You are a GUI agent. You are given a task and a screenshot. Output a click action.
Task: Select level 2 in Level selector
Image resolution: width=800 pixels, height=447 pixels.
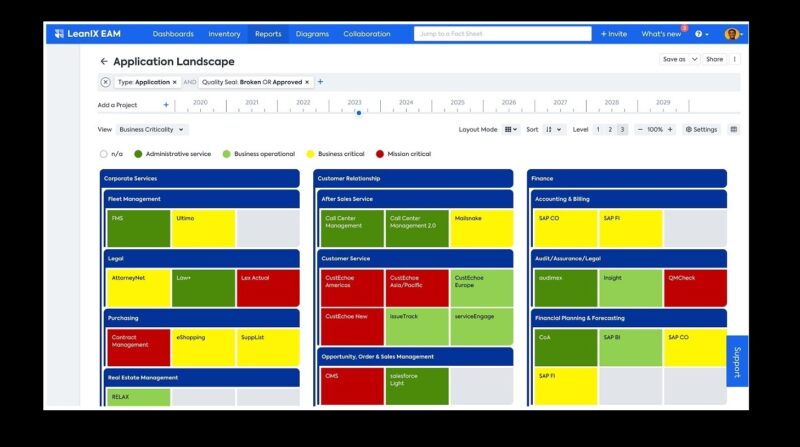click(x=610, y=129)
